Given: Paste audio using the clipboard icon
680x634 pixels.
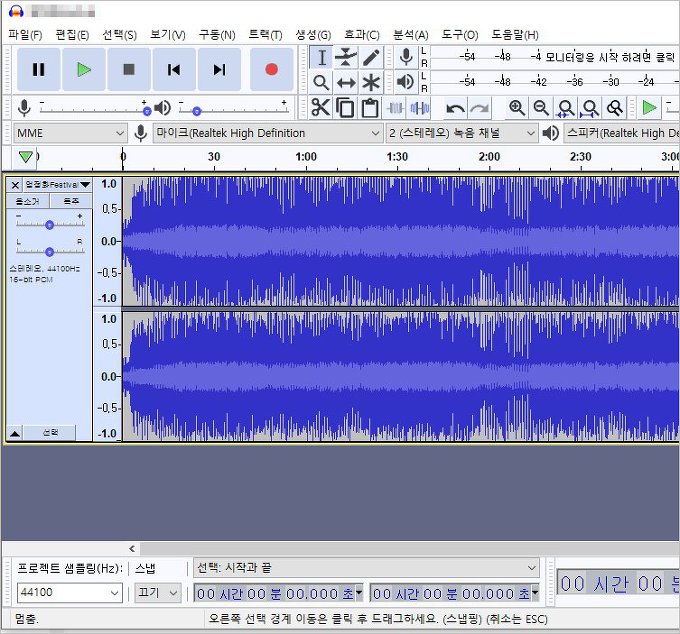Looking at the screenshot, I should 370,107.
